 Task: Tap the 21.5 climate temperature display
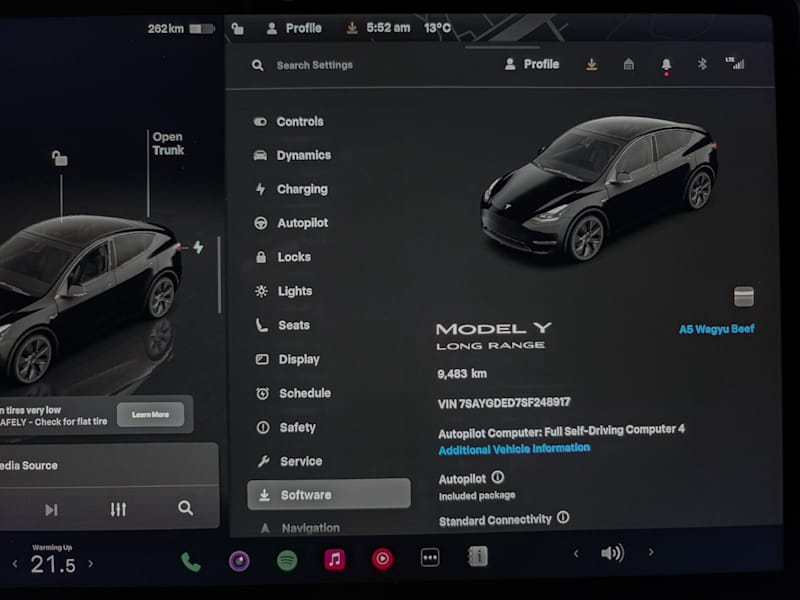click(53, 565)
